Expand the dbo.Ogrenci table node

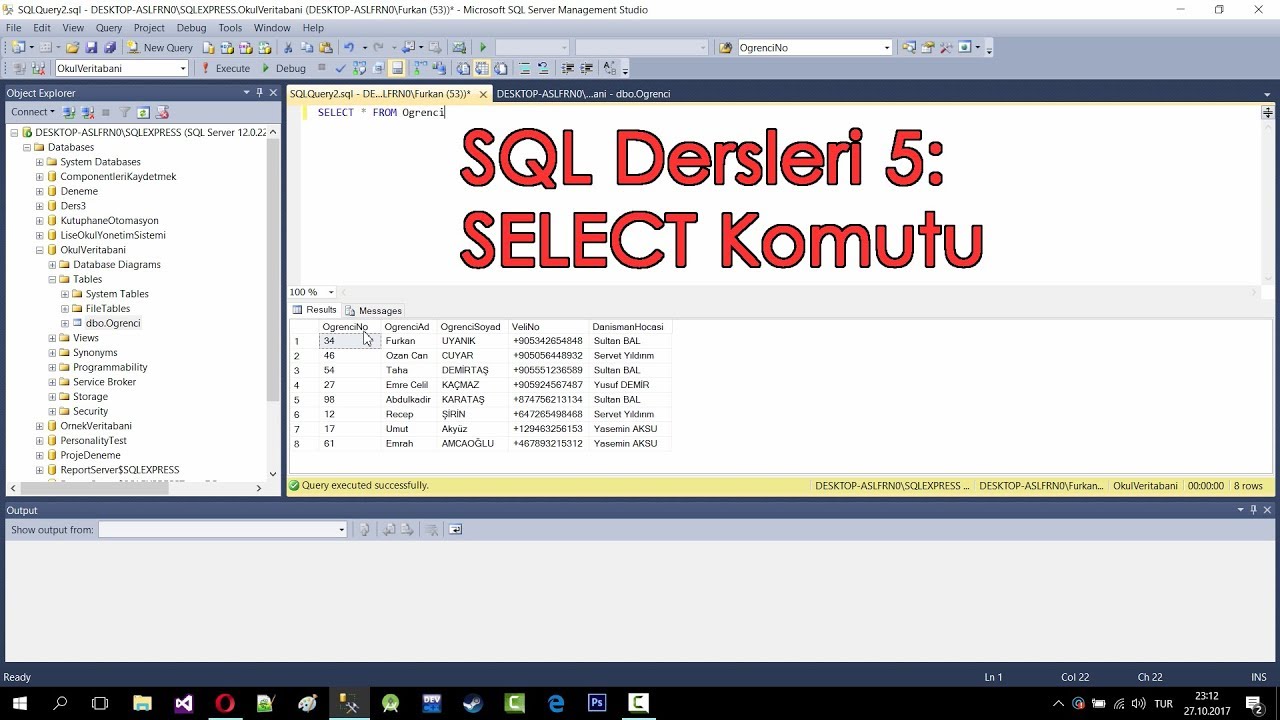[65, 323]
